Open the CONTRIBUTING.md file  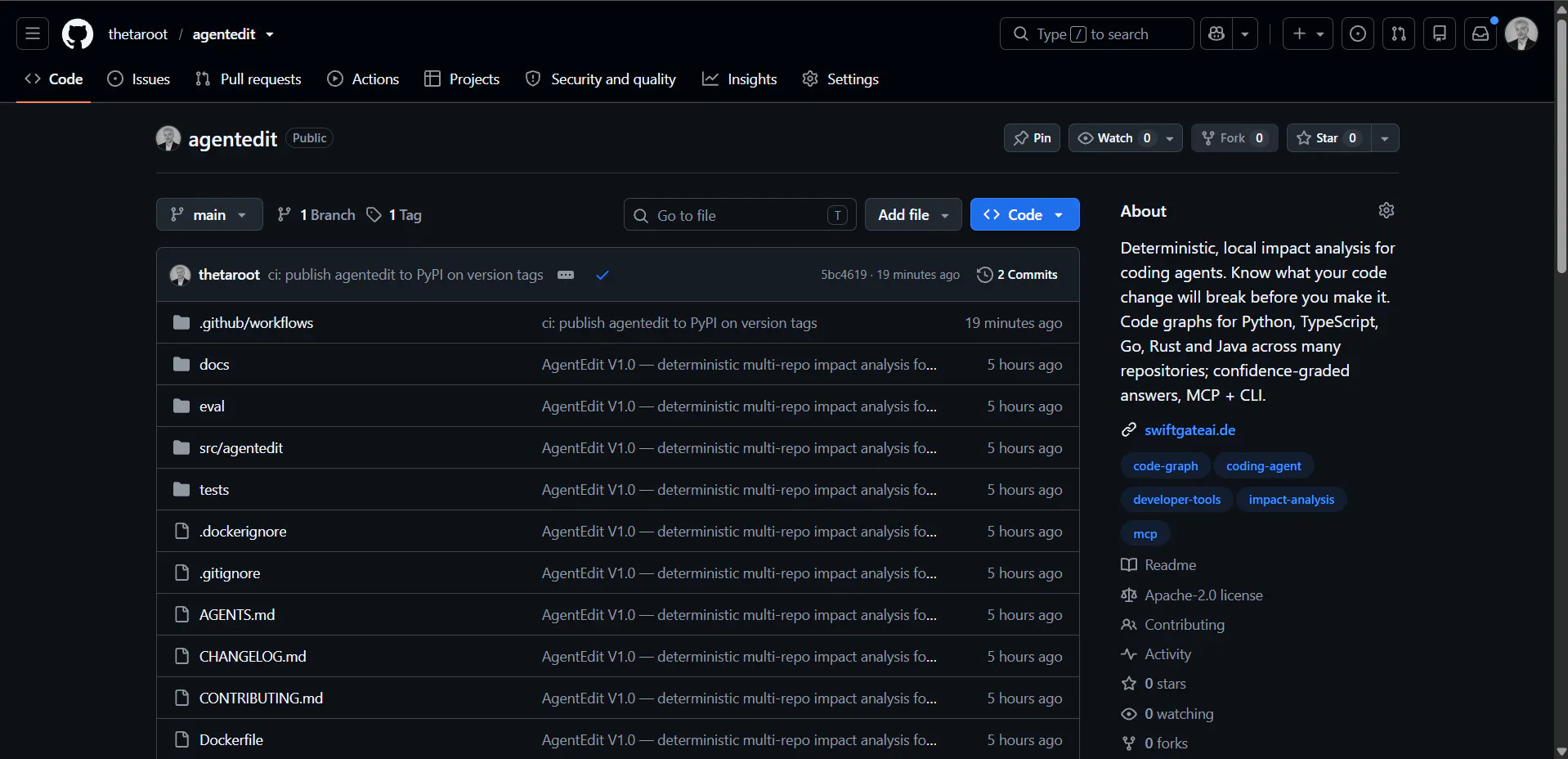pos(261,698)
